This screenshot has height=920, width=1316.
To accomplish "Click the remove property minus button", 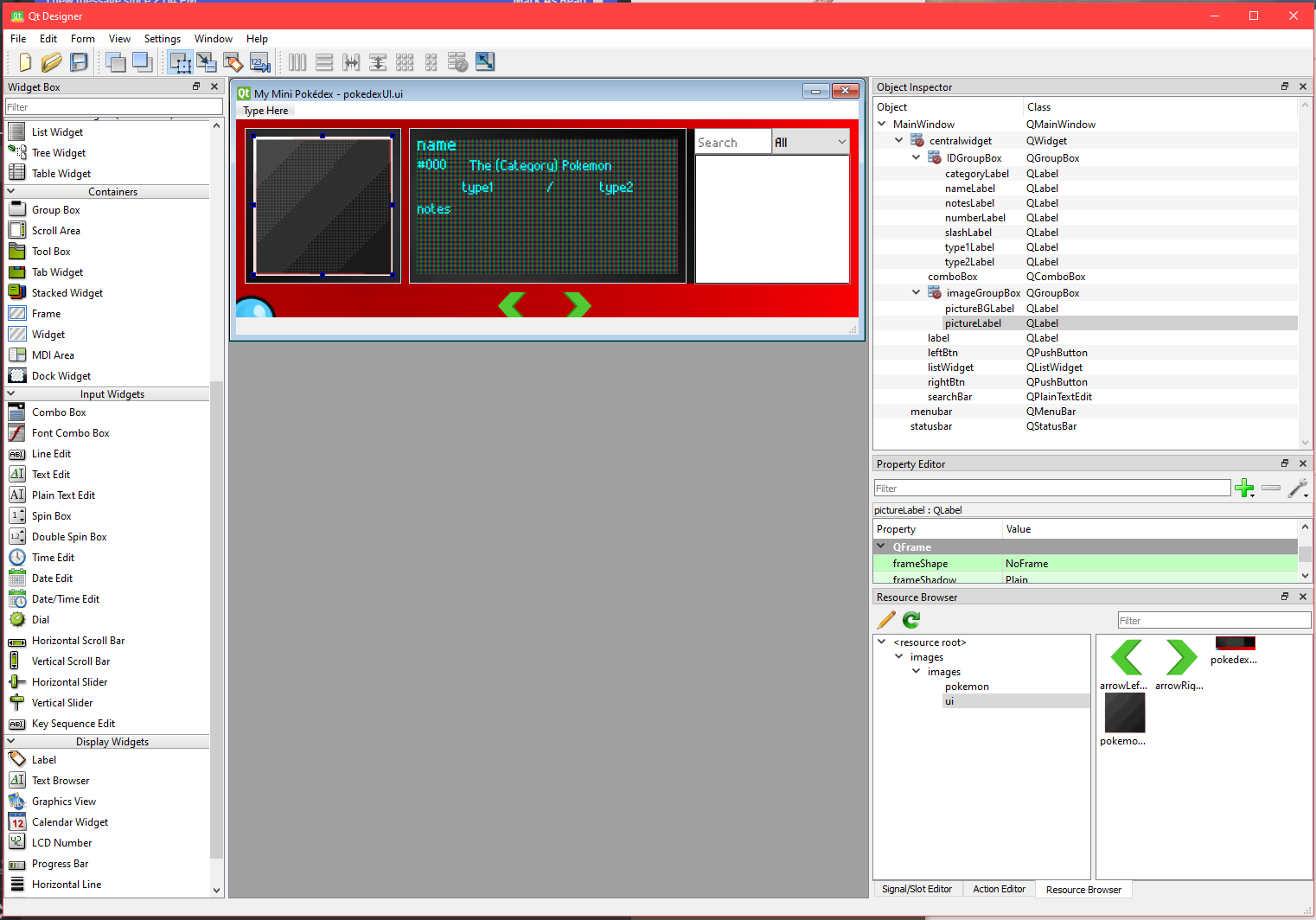I will (1271, 489).
